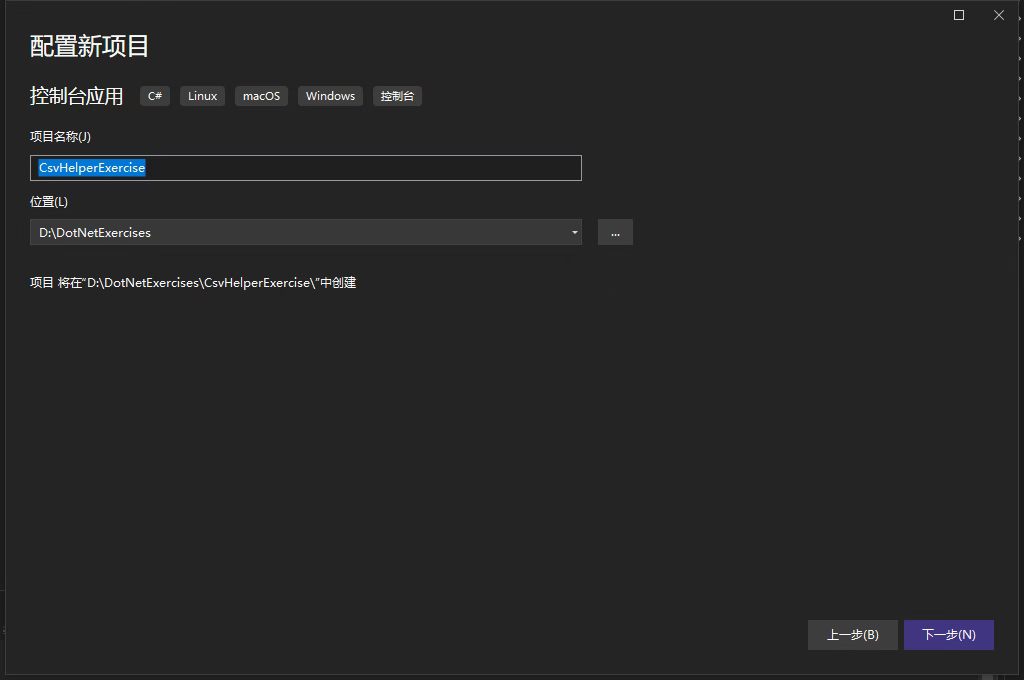Viewport: 1024px width, 680px height.
Task: Go to next step with 下一步(N)
Action: click(949, 635)
